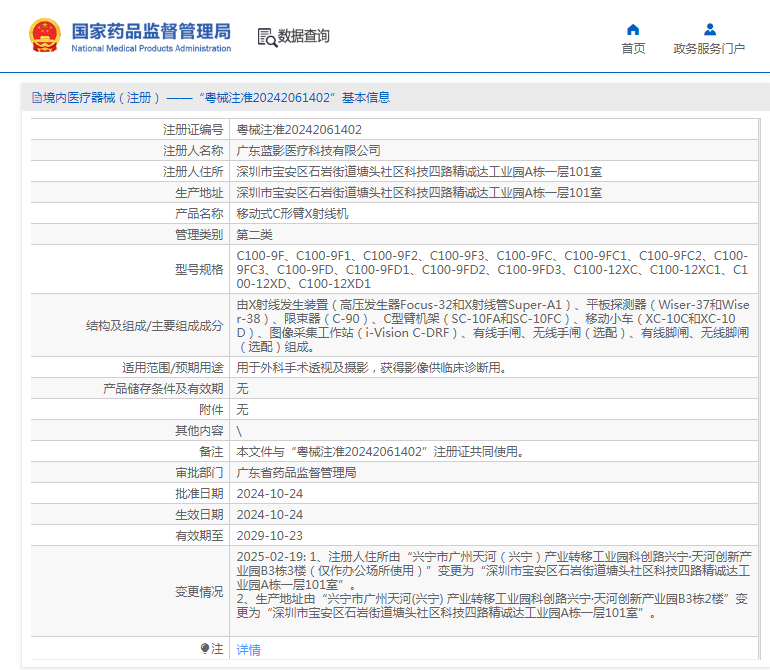This screenshot has width=770, height=670.
Task: Open the 详情 link
Action: 248,650
